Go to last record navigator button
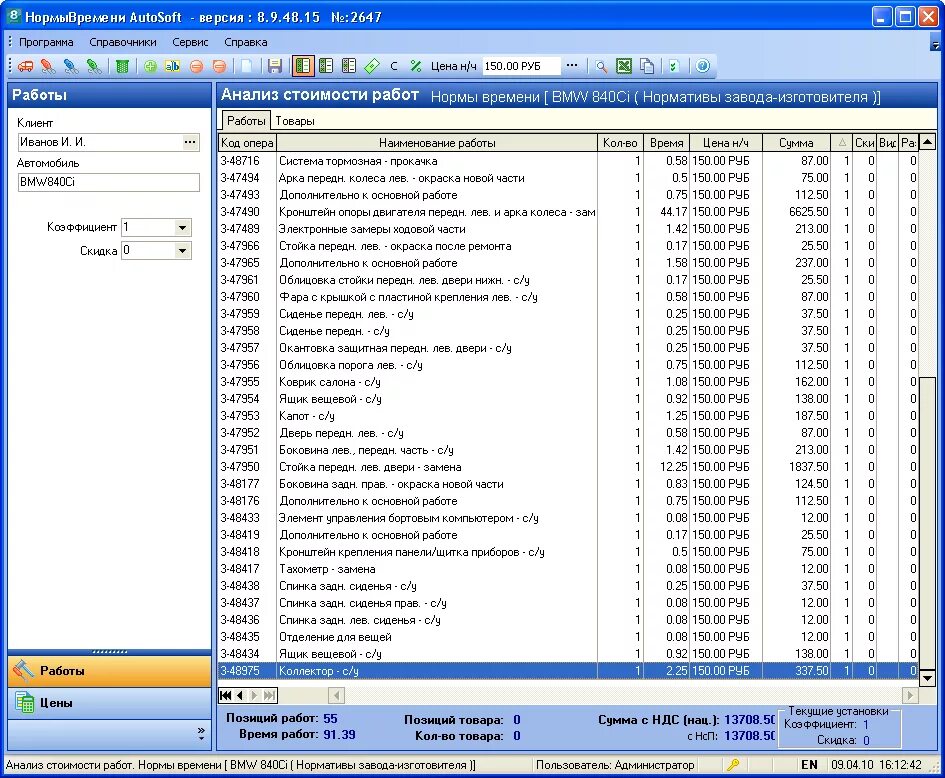The image size is (945, 778). (269, 695)
